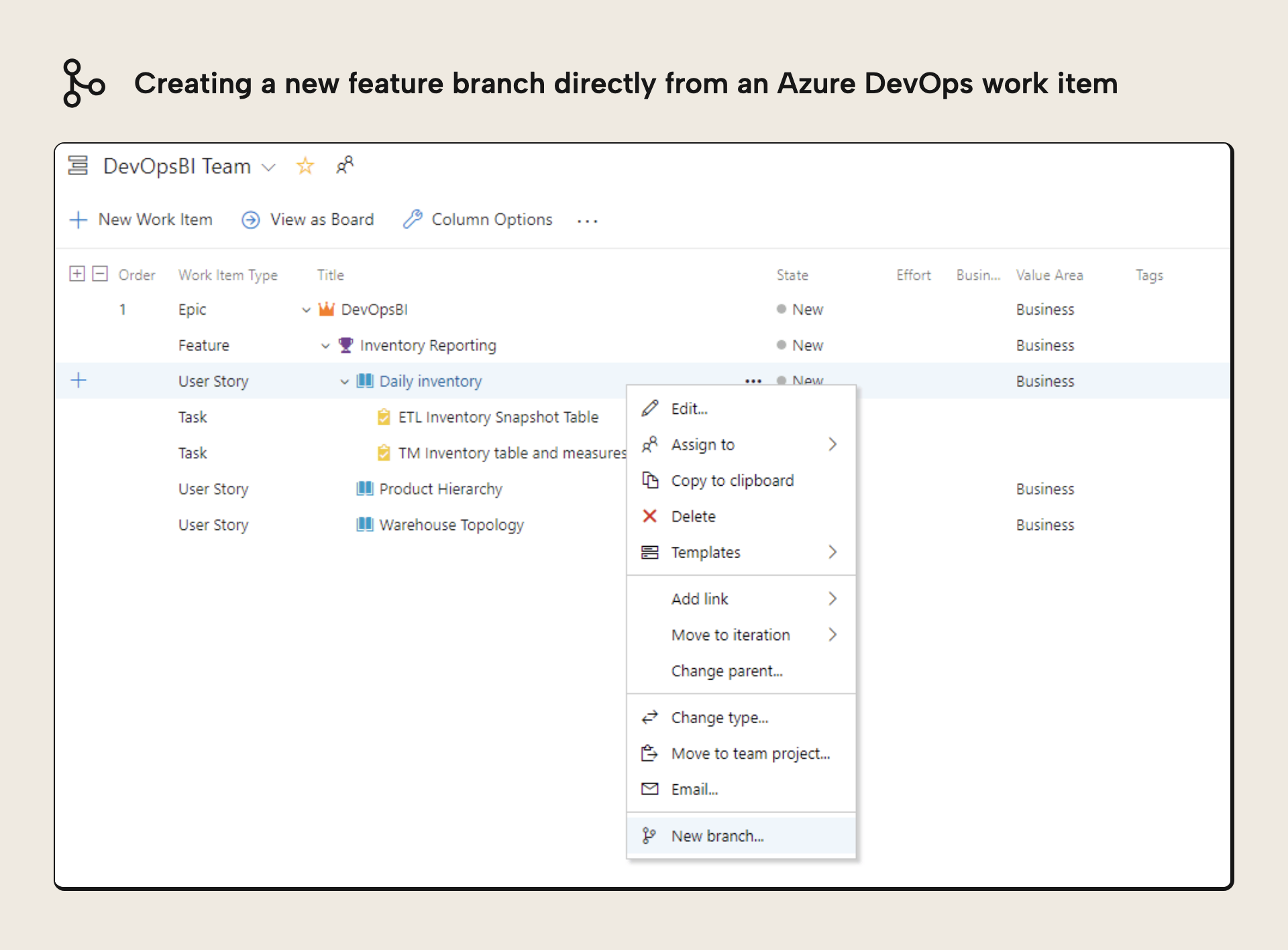
Task: Expand the Assign to submenu arrow
Action: pos(833,444)
